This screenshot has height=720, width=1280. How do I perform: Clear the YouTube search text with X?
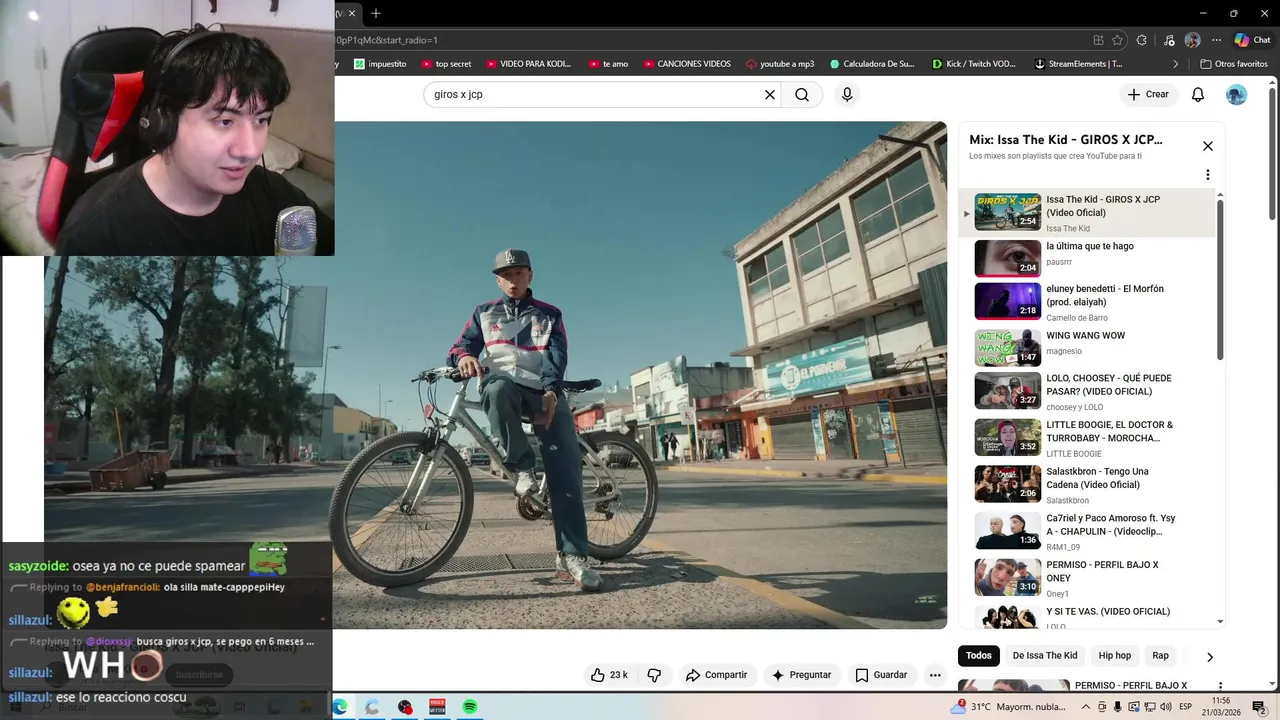pos(770,95)
